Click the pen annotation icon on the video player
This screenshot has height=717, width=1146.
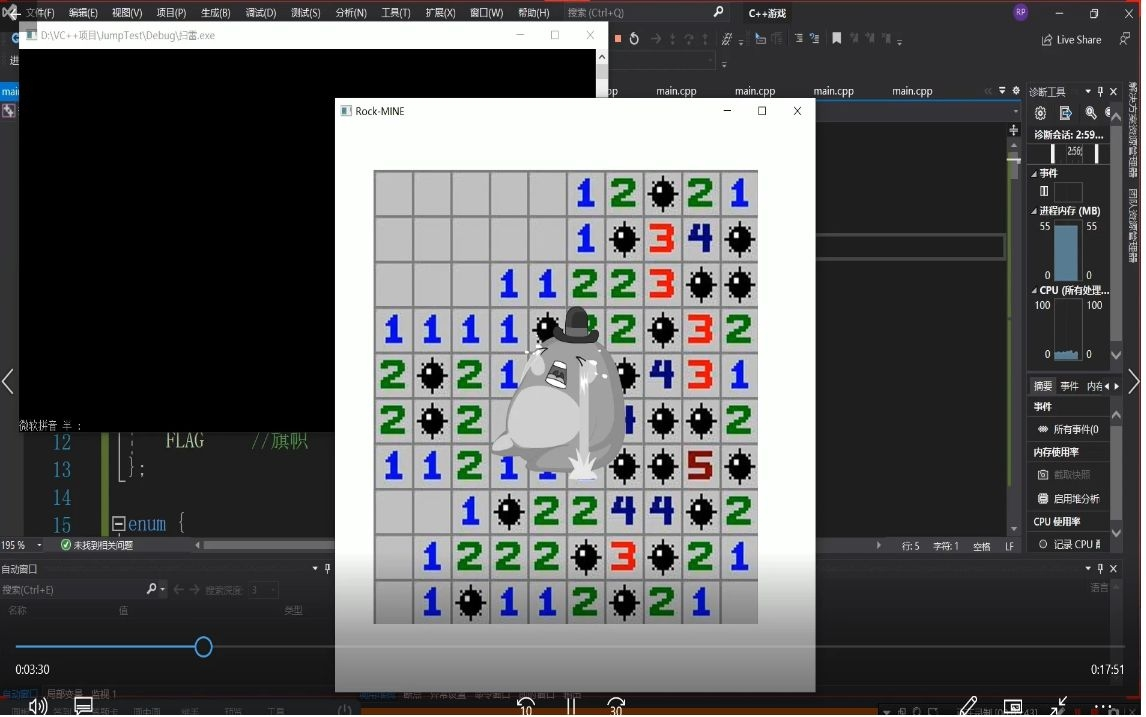pyautogui.click(x=967, y=705)
